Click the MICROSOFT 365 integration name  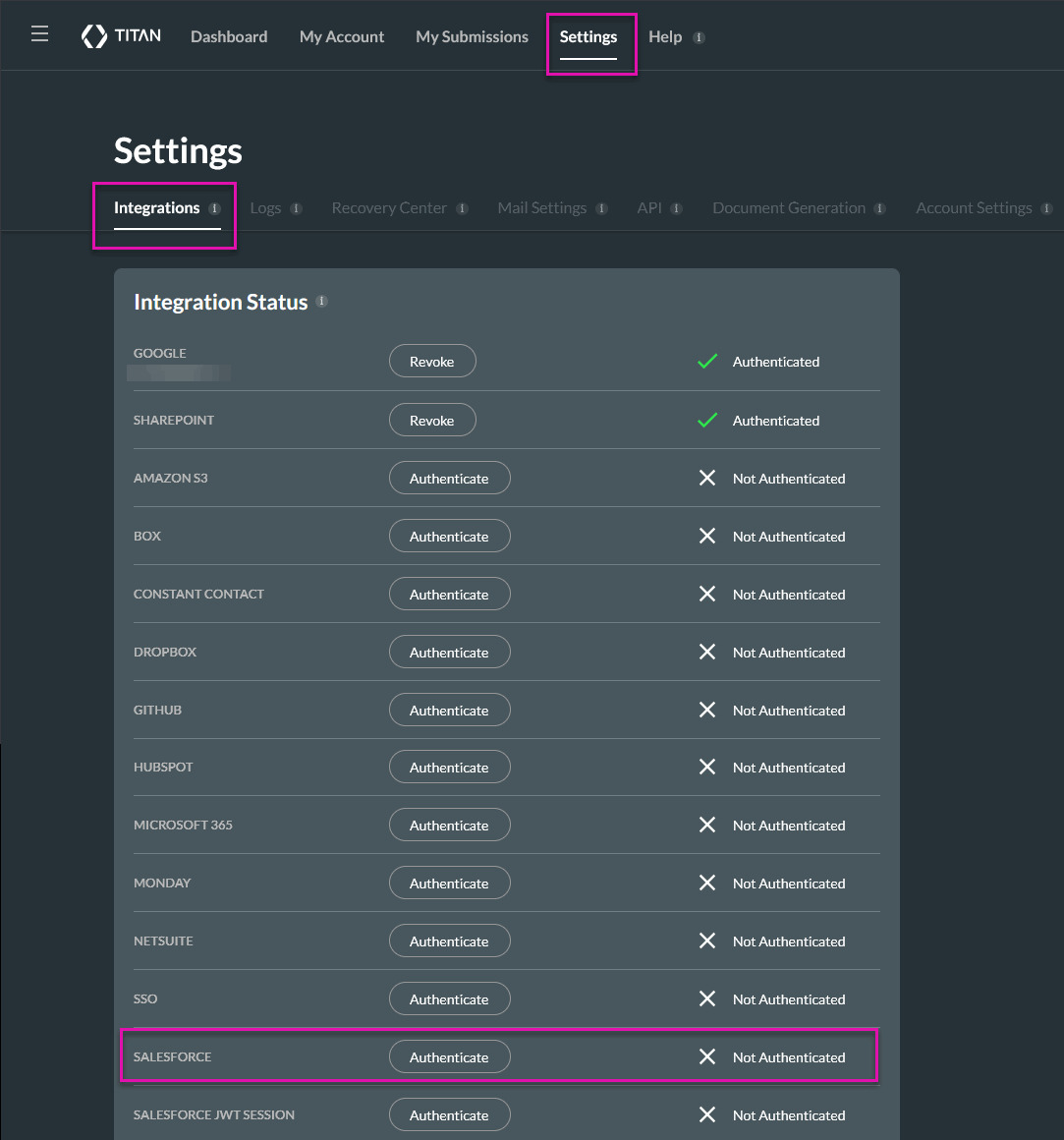[x=183, y=825]
